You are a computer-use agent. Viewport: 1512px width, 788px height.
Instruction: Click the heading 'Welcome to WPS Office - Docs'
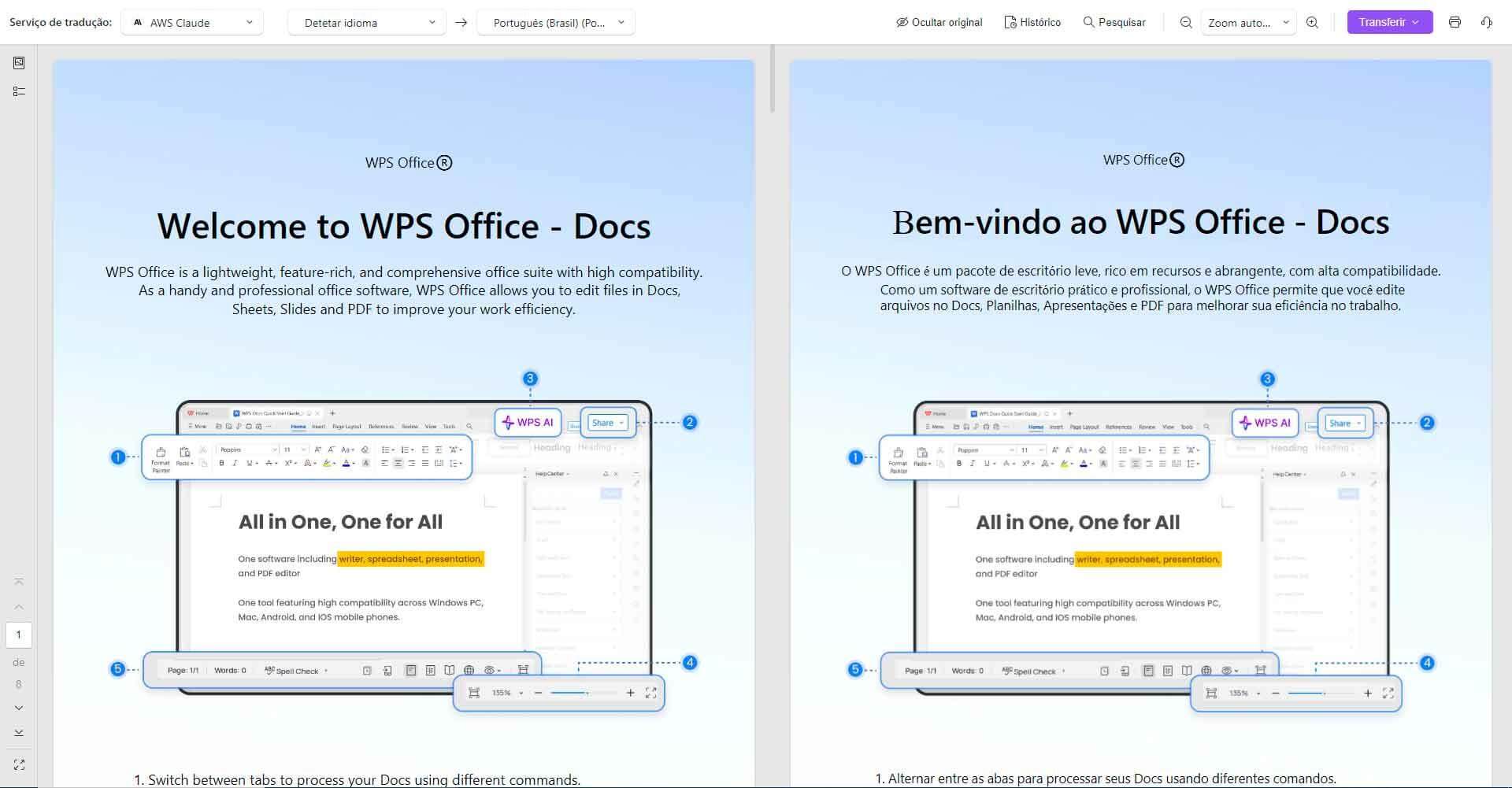pos(404,226)
